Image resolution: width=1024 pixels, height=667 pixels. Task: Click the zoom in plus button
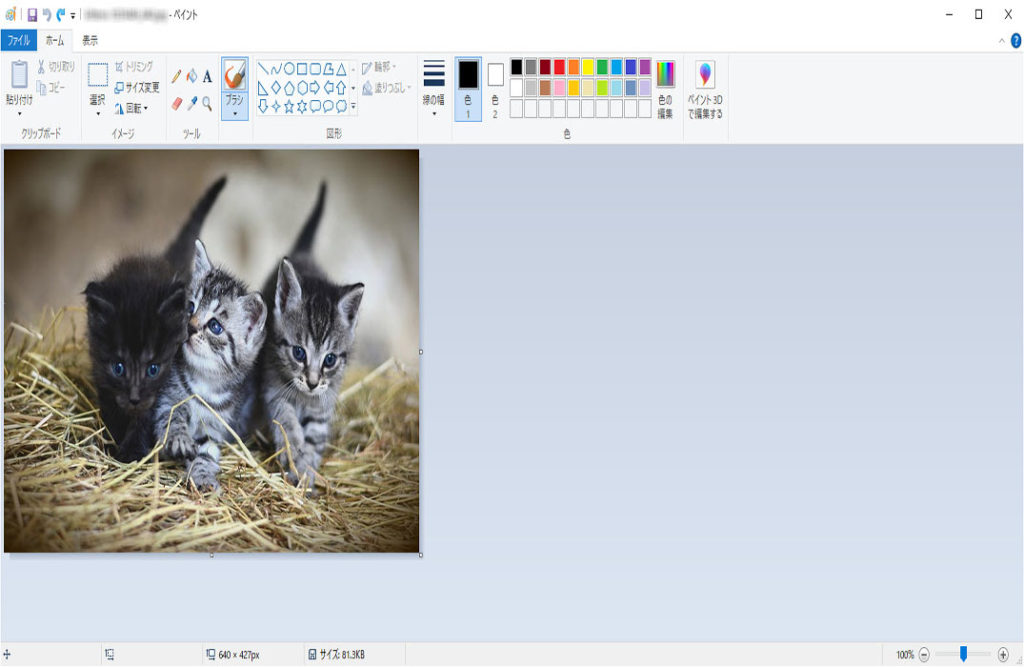point(1003,654)
